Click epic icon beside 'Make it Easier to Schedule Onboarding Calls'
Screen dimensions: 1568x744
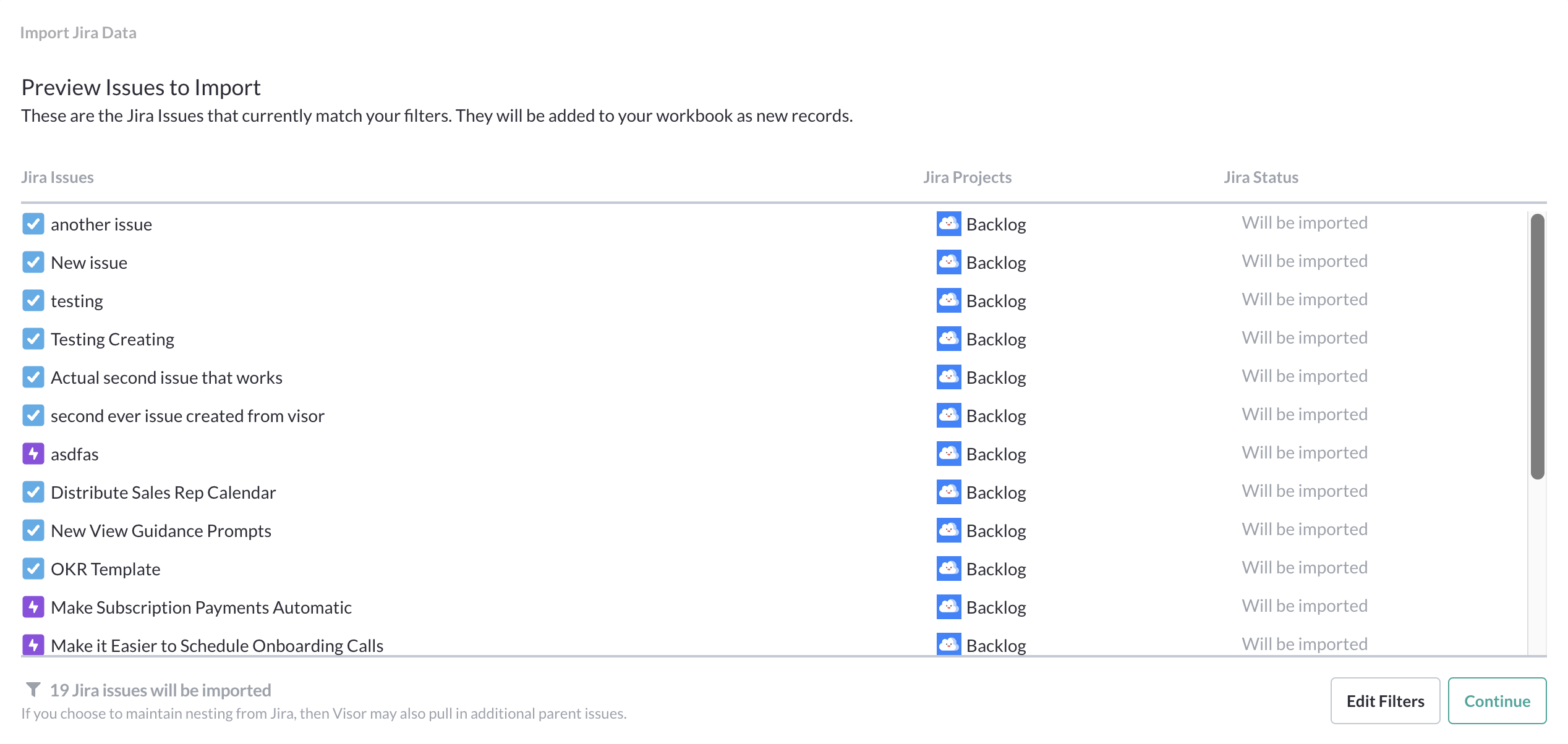click(33, 645)
